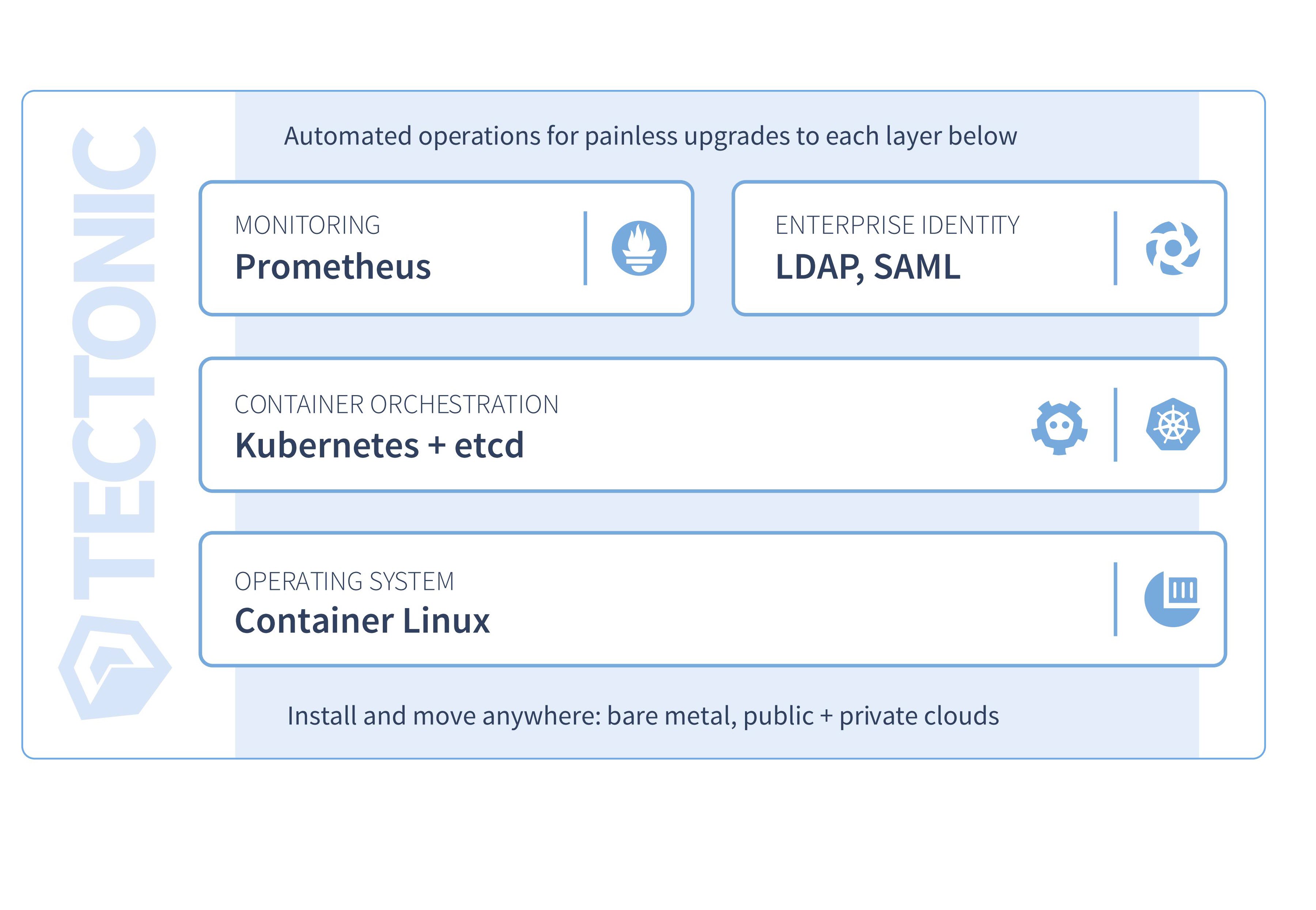1316x910 pixels.
Task: Select the Prometheus product name
Action: 332,267
